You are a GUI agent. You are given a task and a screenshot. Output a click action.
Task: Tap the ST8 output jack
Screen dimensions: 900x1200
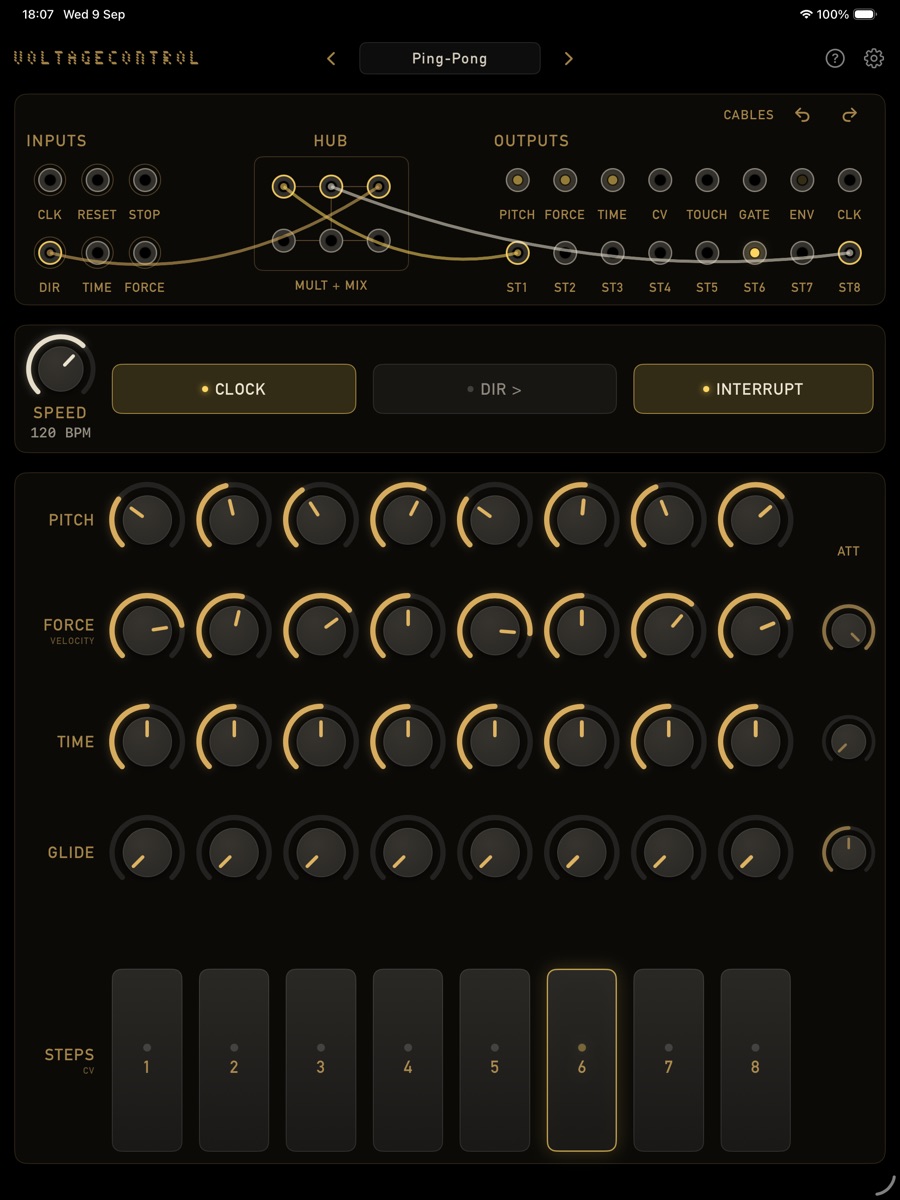point(849,253)
